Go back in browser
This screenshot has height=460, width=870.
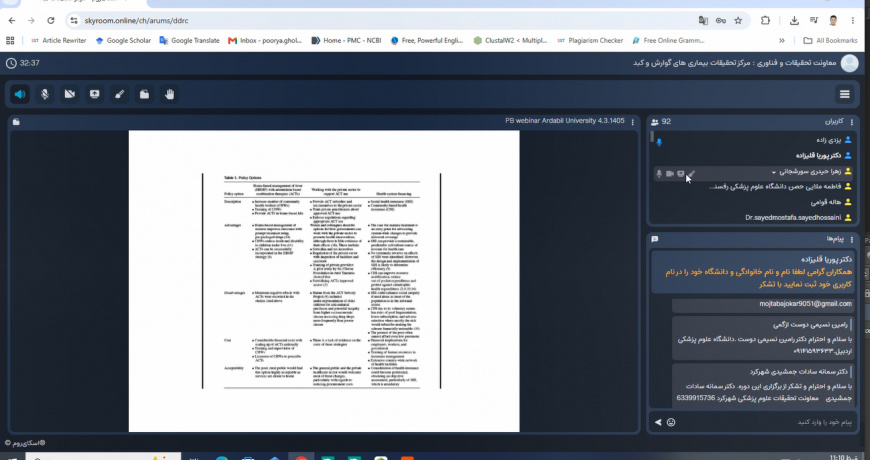12,21
